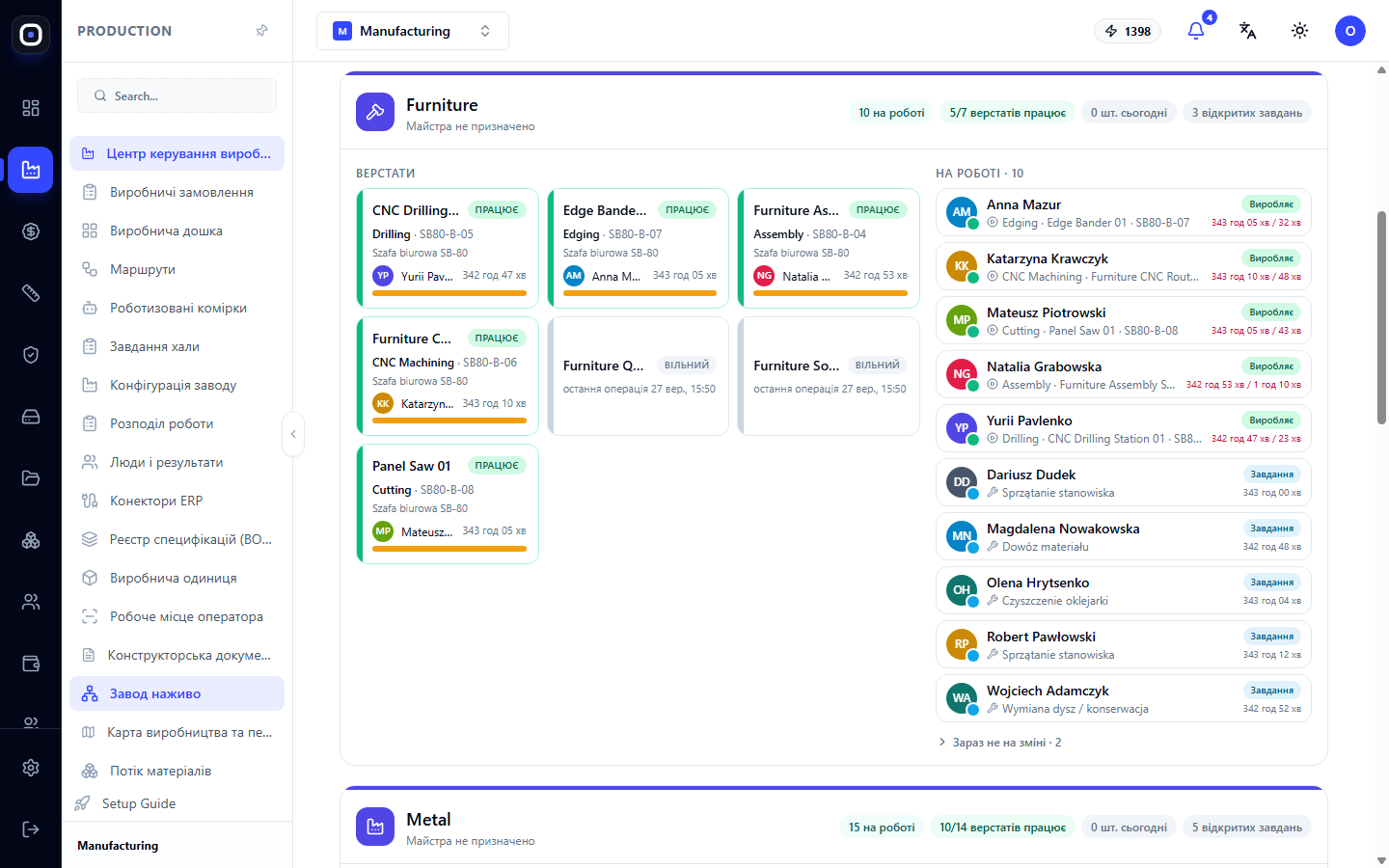Screen dimensions: 1389x868
Task: Click the app logo at top left
Action: (x=31, y=35)
